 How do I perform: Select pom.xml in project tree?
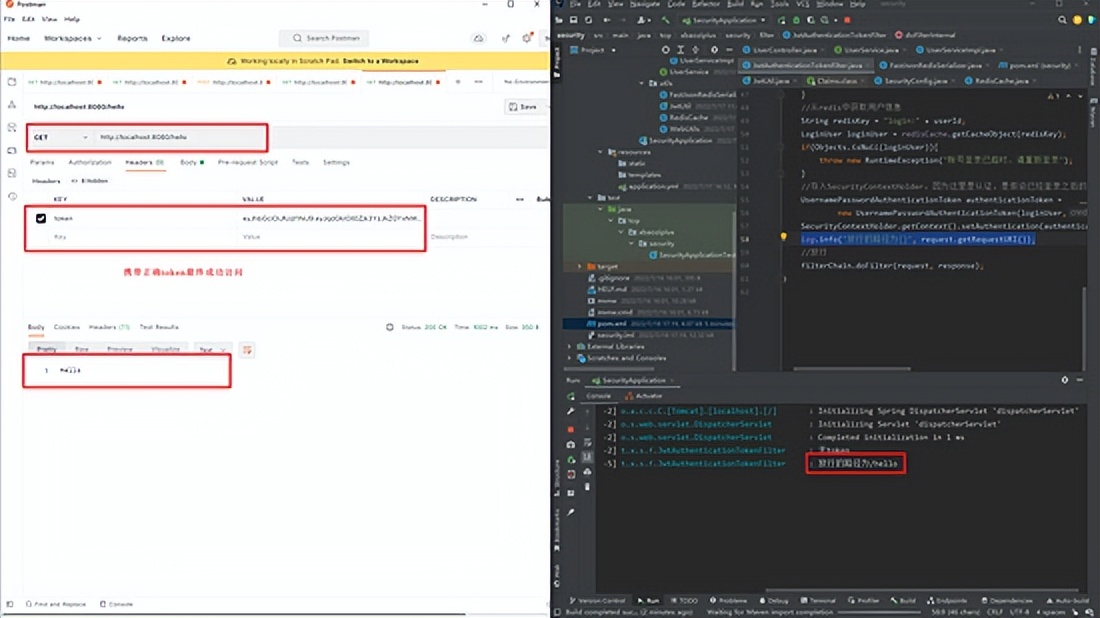[x=648, y=323]
